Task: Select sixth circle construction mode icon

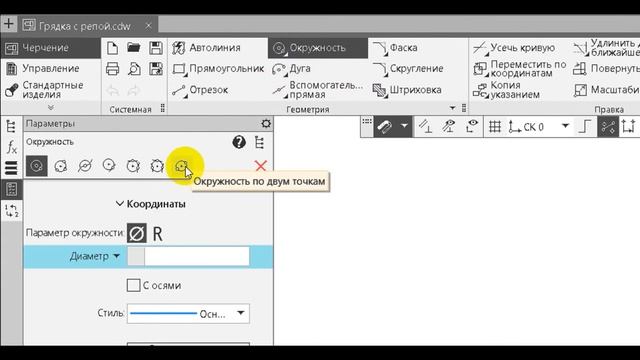Action: 157,166
